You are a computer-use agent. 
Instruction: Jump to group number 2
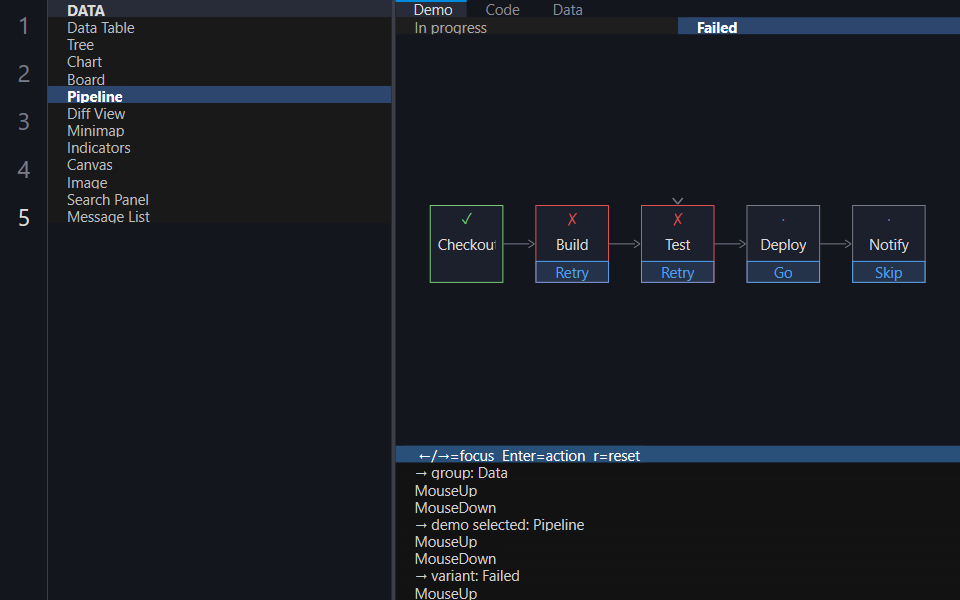click(x=24, y=73)
